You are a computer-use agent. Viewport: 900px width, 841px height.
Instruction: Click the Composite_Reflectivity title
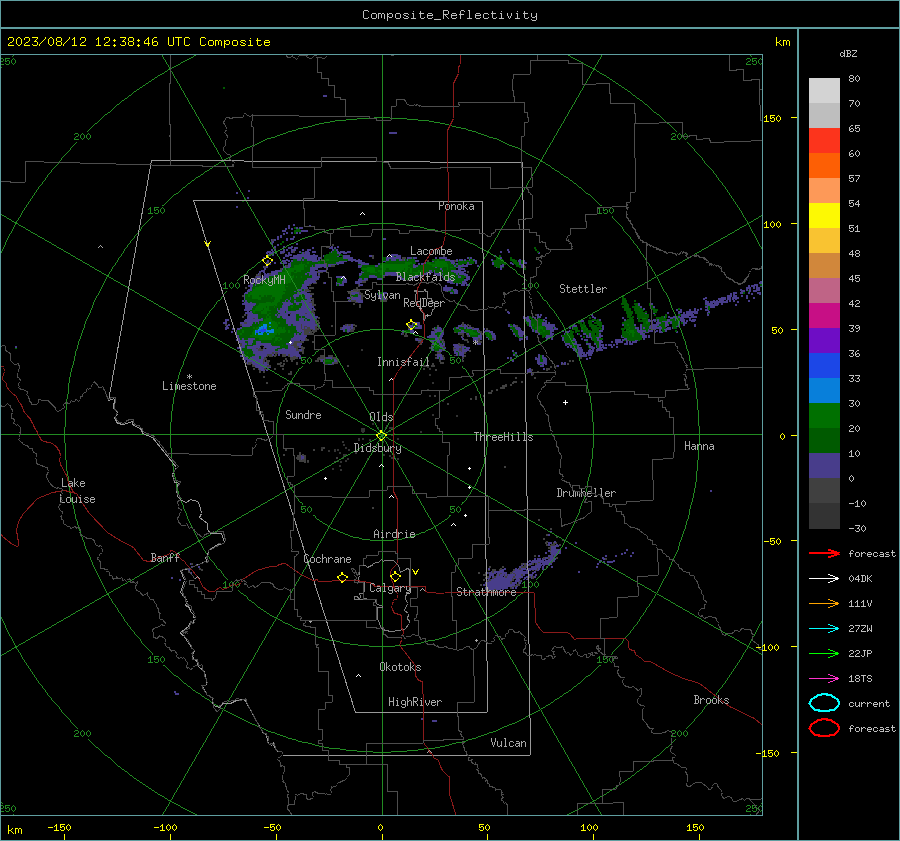pos(450,15)
